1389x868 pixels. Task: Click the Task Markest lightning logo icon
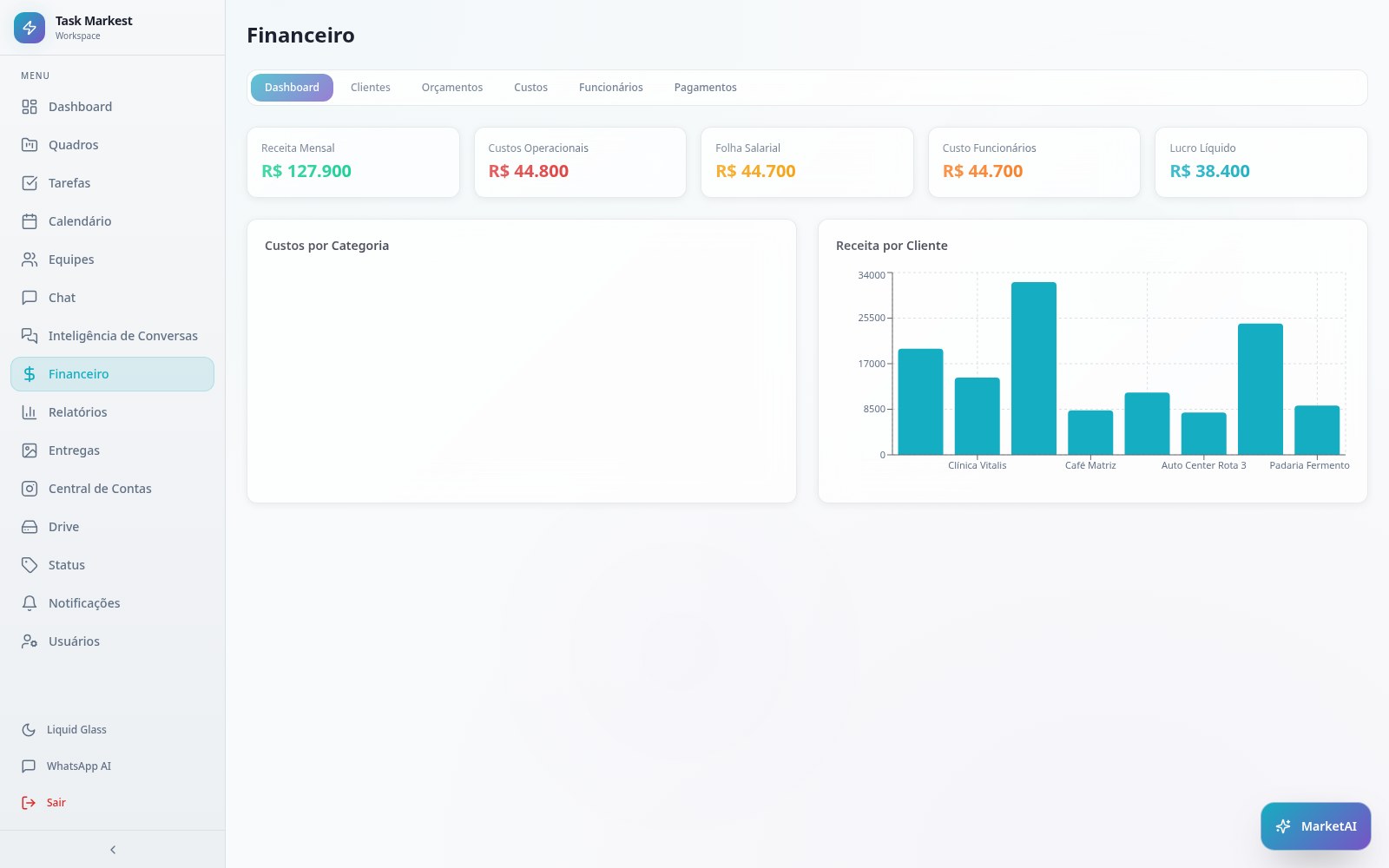coord(30,28)
